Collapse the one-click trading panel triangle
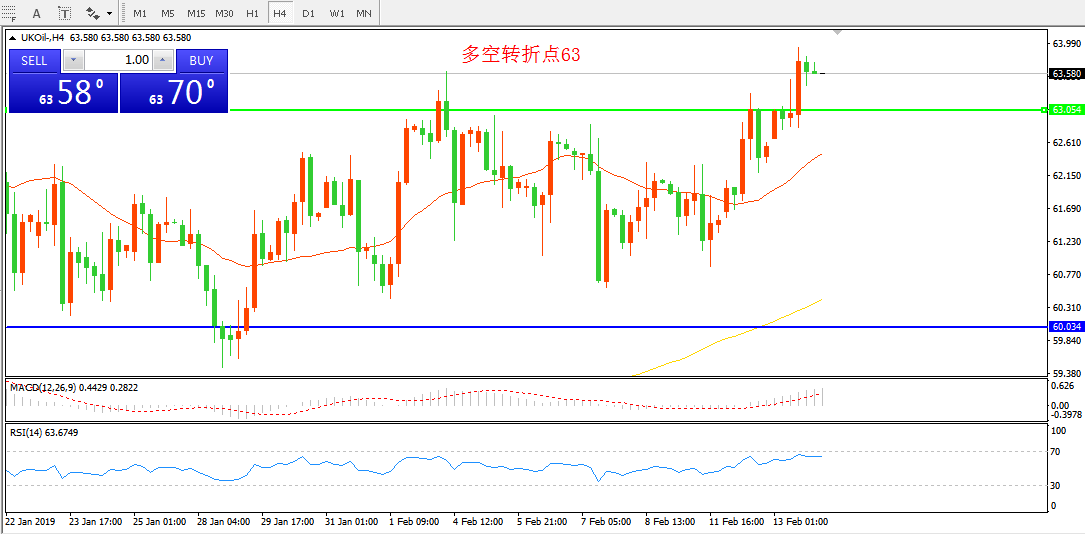This screenshot has width=1085, height=534. (x=13, y=38)
